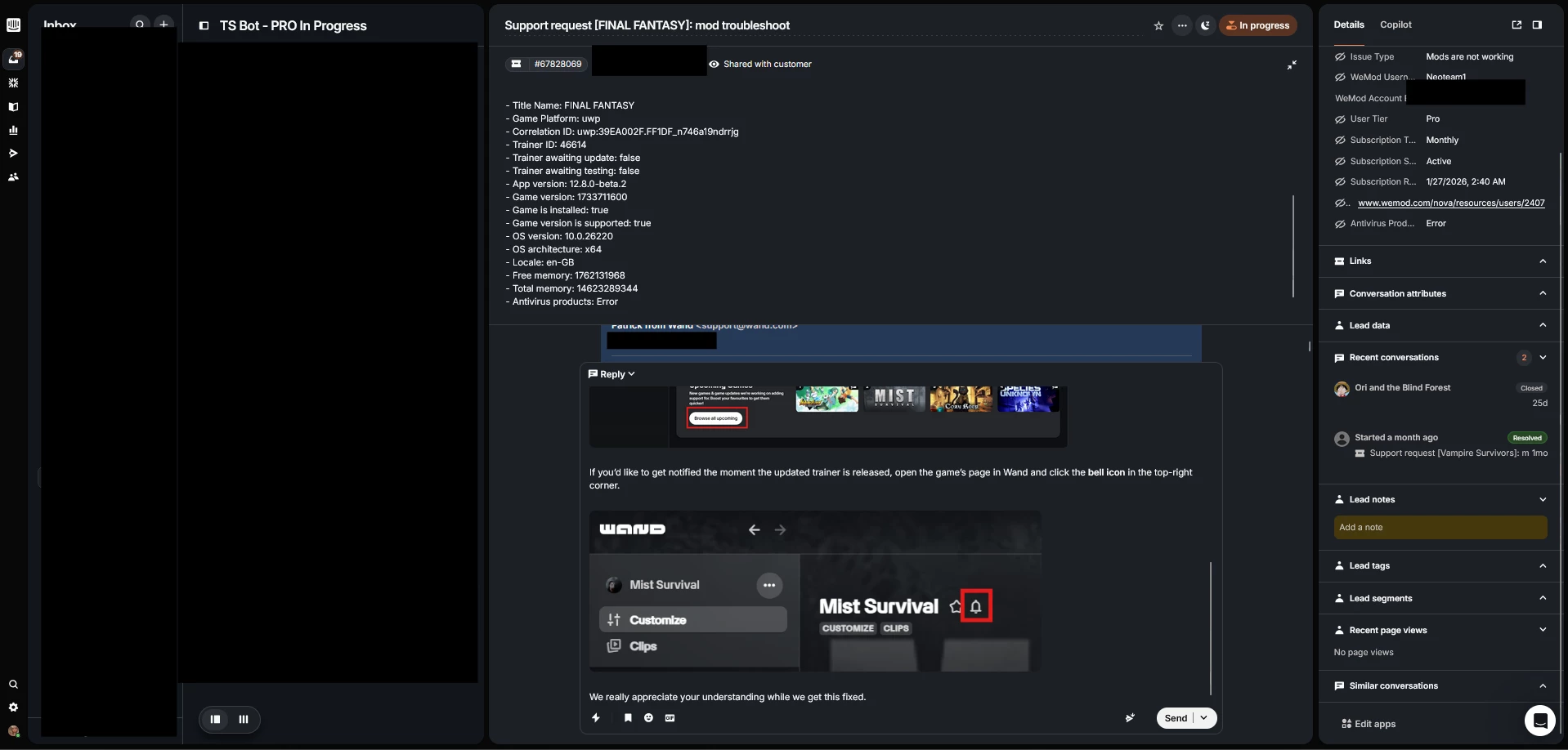
Task: Open the Send options dropdown arrow
Action: pyautogui.click(x=1204, y=718)
